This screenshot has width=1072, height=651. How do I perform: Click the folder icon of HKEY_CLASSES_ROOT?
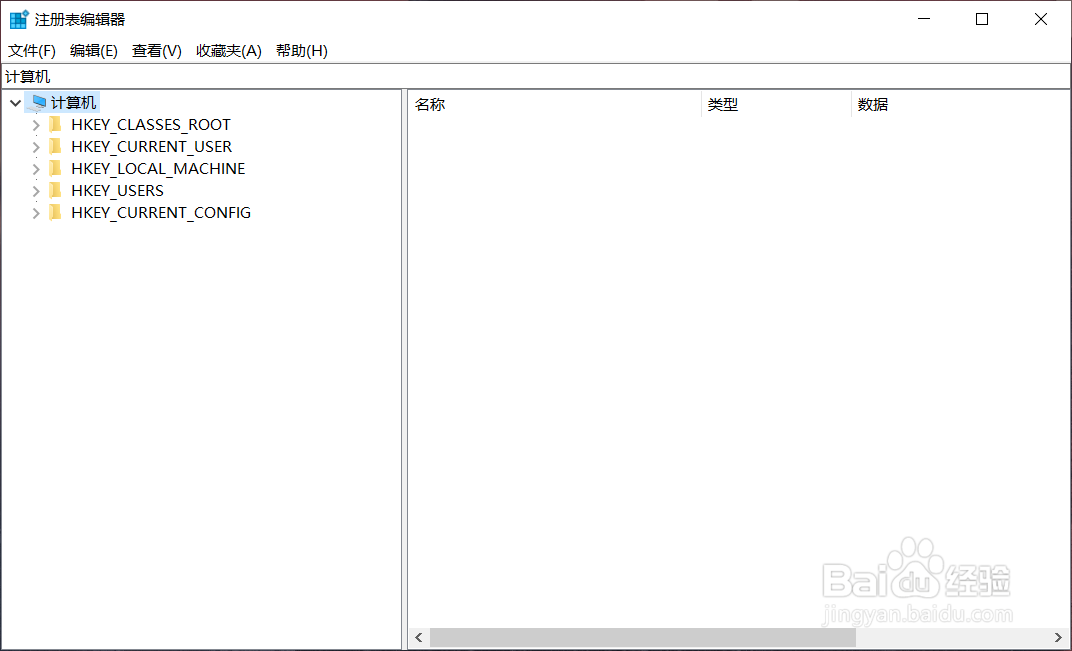point(56,124)
